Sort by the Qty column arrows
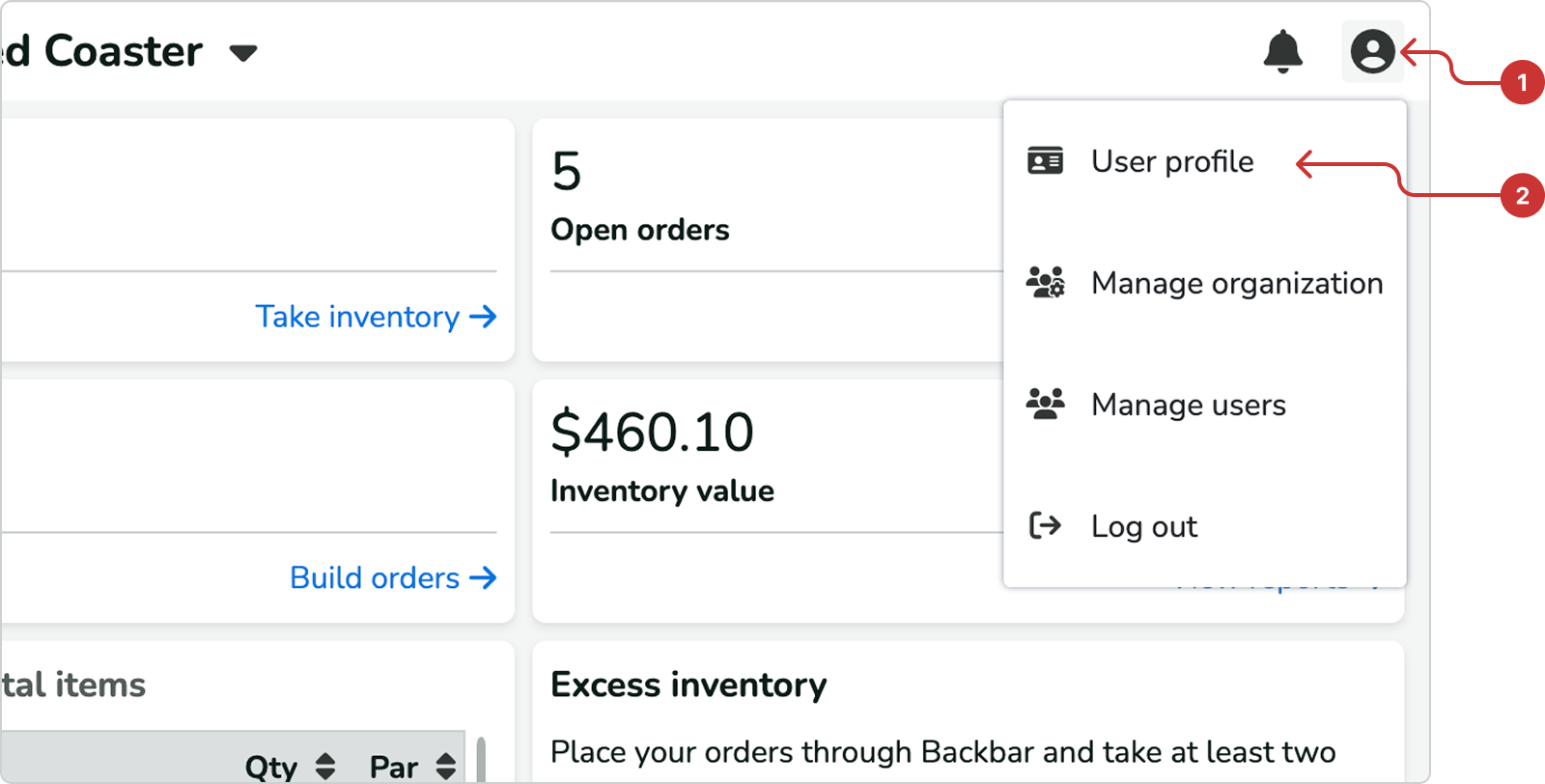The width and height of the screenshot is (1545, 784). tap(325, 767)
